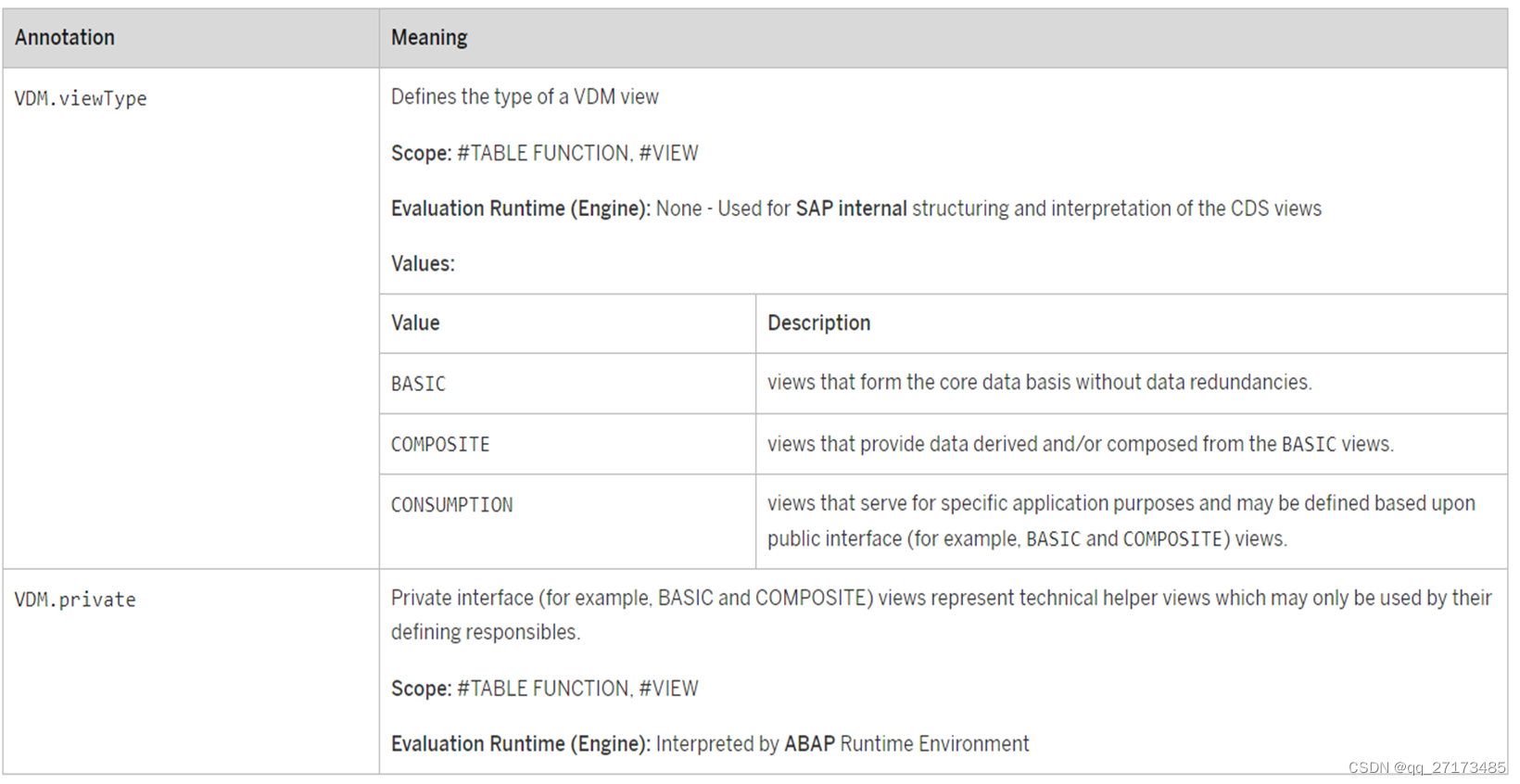This screenshot has height=784, width=1520.
Task: Select the BASIC value cell
Action: (418, 384)
